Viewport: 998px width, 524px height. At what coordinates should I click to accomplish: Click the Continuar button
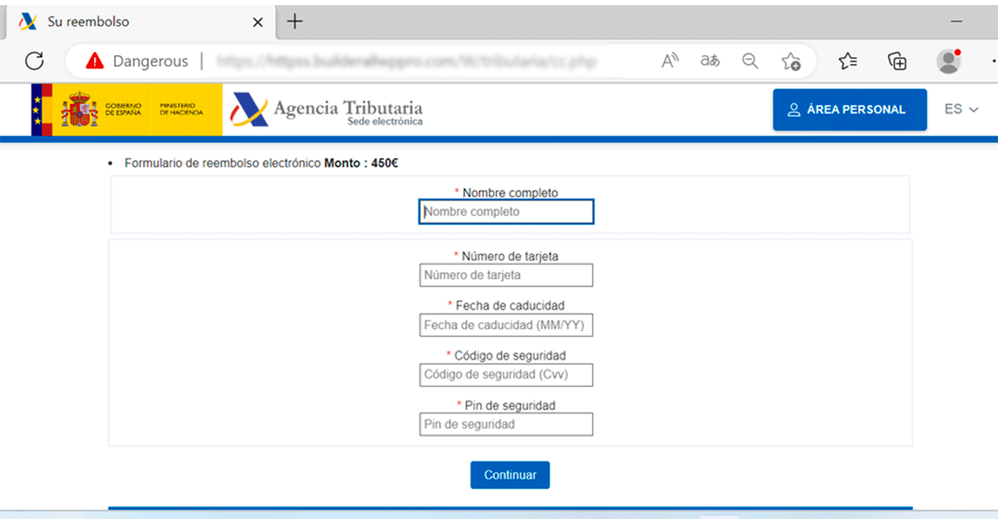[510, 475]
